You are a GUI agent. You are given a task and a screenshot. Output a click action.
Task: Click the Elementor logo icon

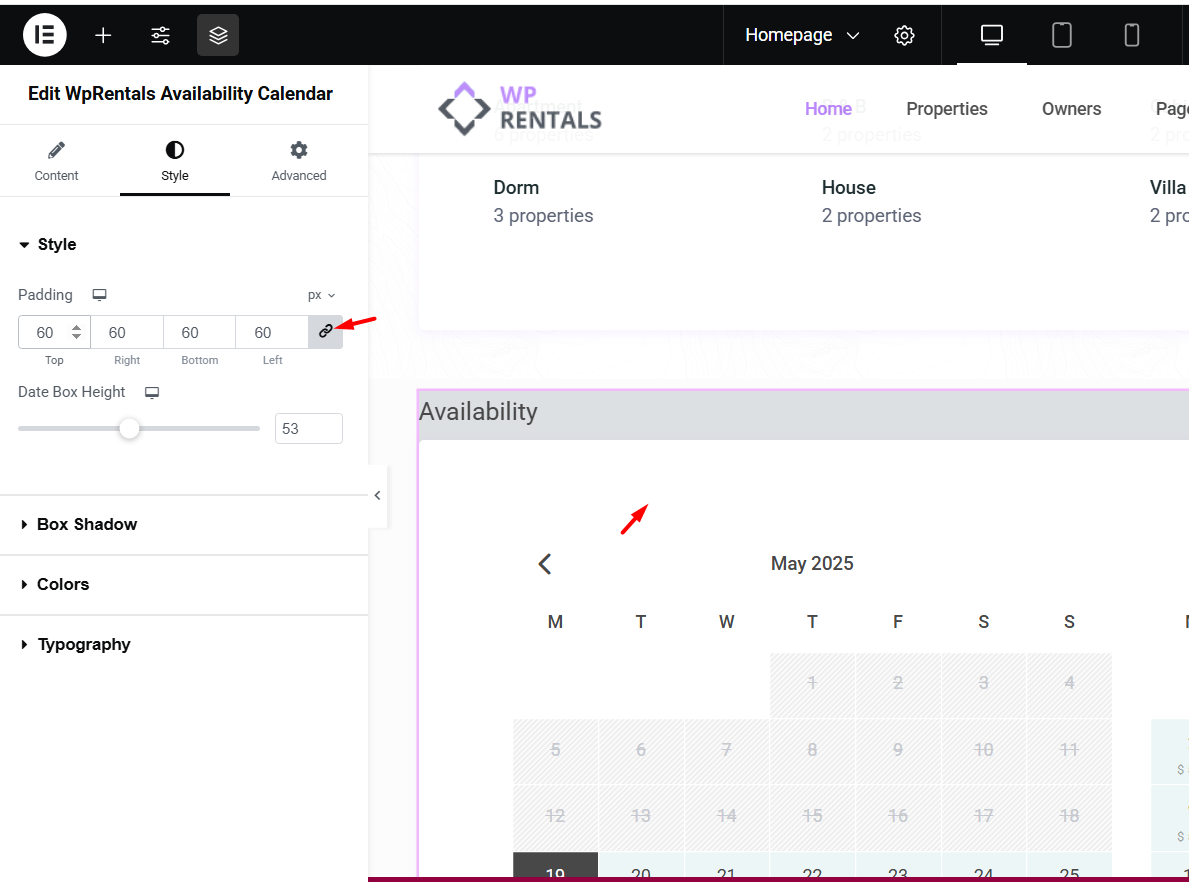pos(44,35)
